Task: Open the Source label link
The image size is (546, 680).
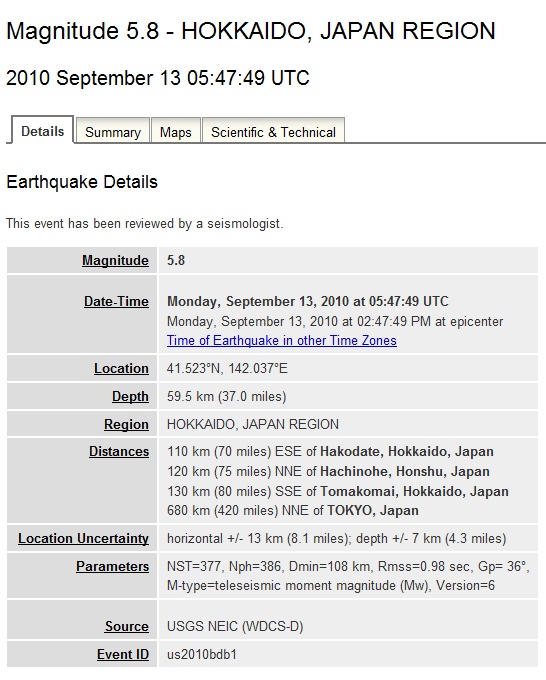Action: point(127,626)
